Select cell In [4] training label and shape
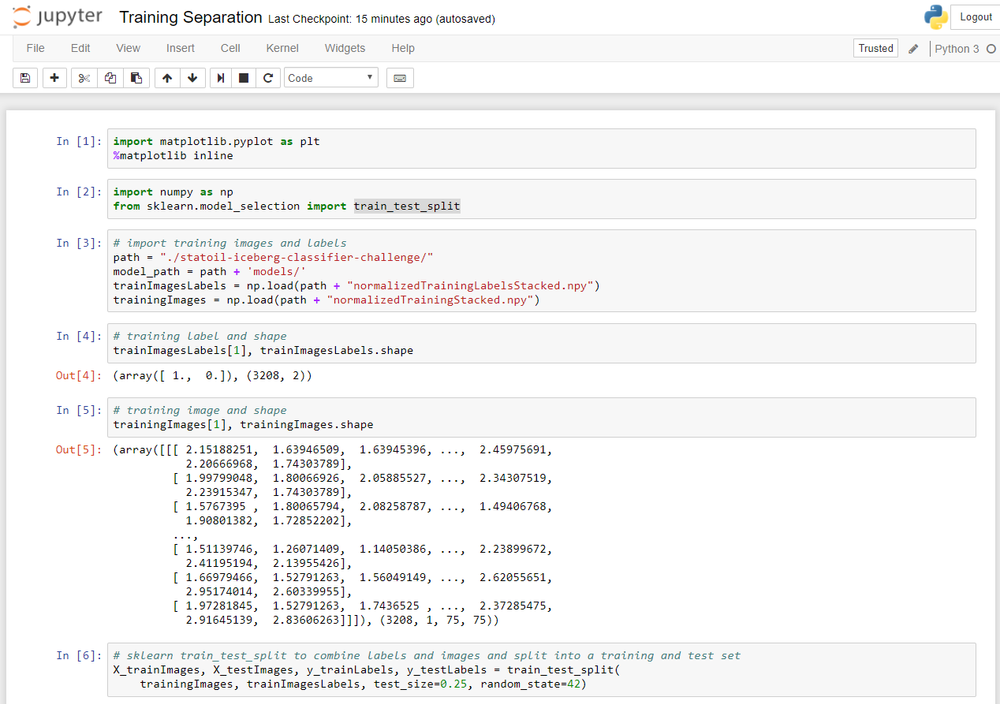The image size is (1000, 704). coord(541,343)
